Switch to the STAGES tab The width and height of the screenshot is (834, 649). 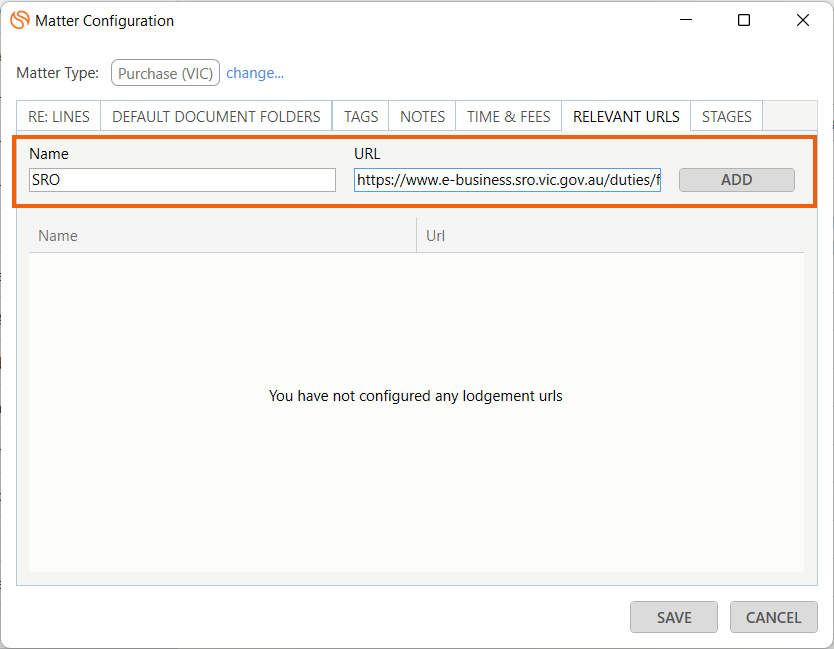[x=727, y=116]
